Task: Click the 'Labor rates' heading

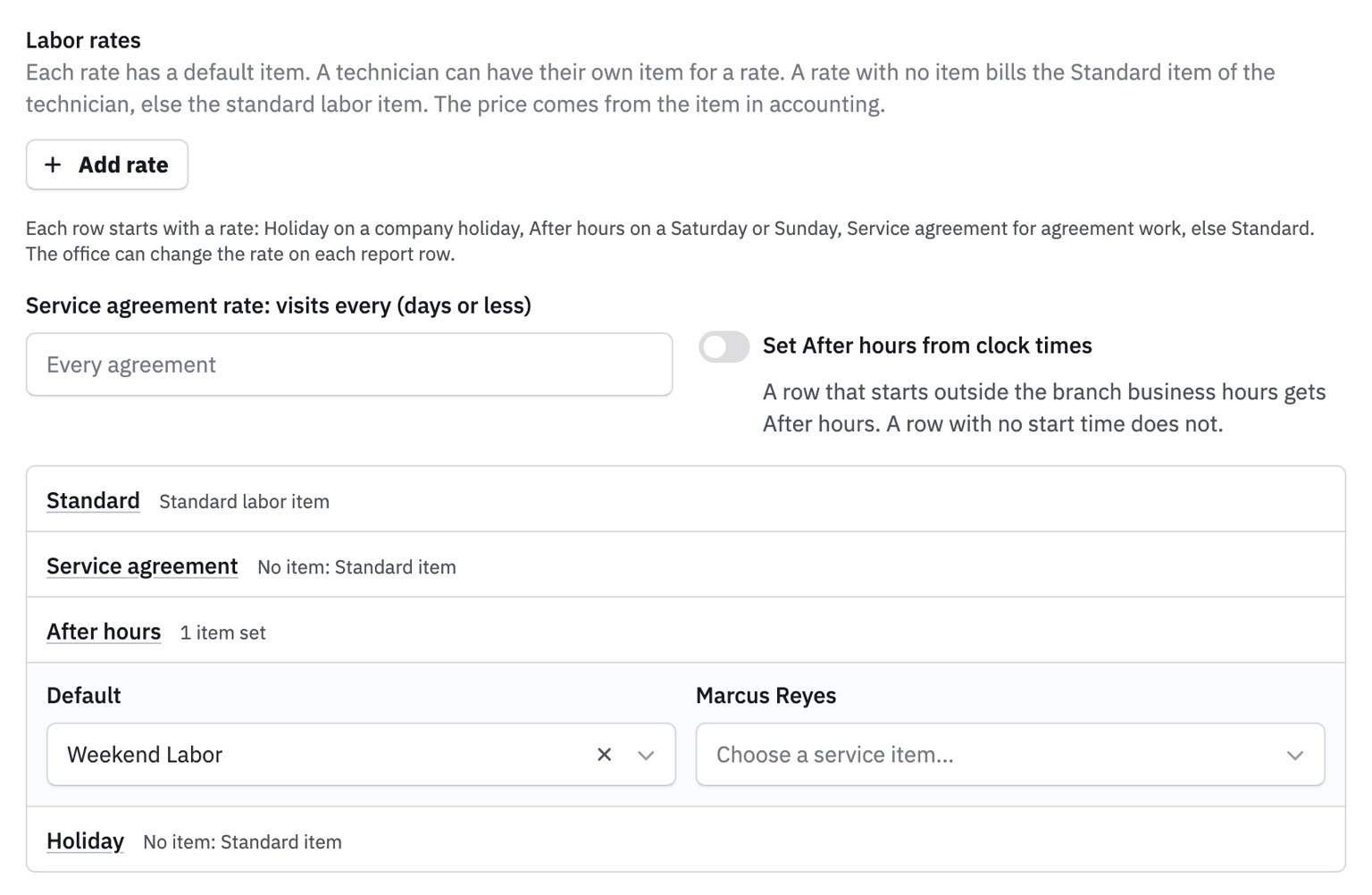Action: [83, 40]
